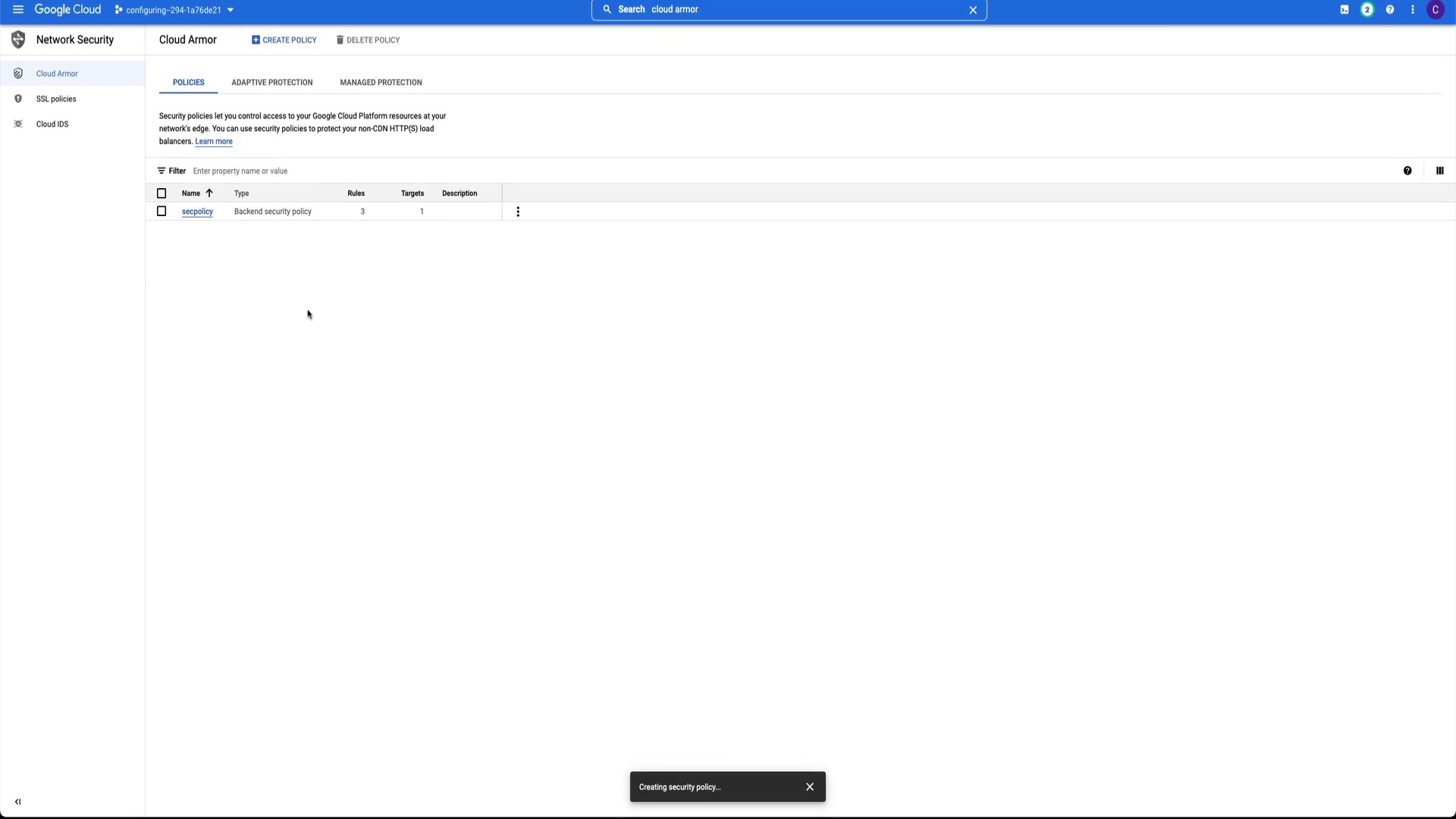Open the help icon in top bar
Viewport: 1456px width, 819px height.
point(1389,10)
